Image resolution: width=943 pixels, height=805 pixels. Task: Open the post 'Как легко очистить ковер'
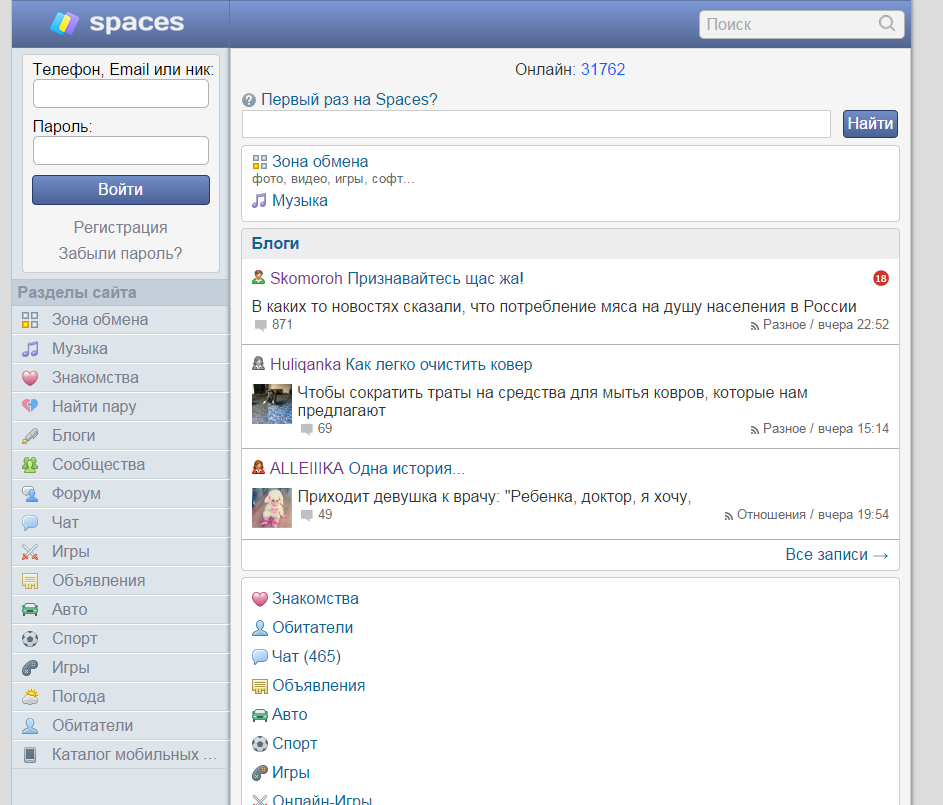pyautogui.click(x=438, y=365)
